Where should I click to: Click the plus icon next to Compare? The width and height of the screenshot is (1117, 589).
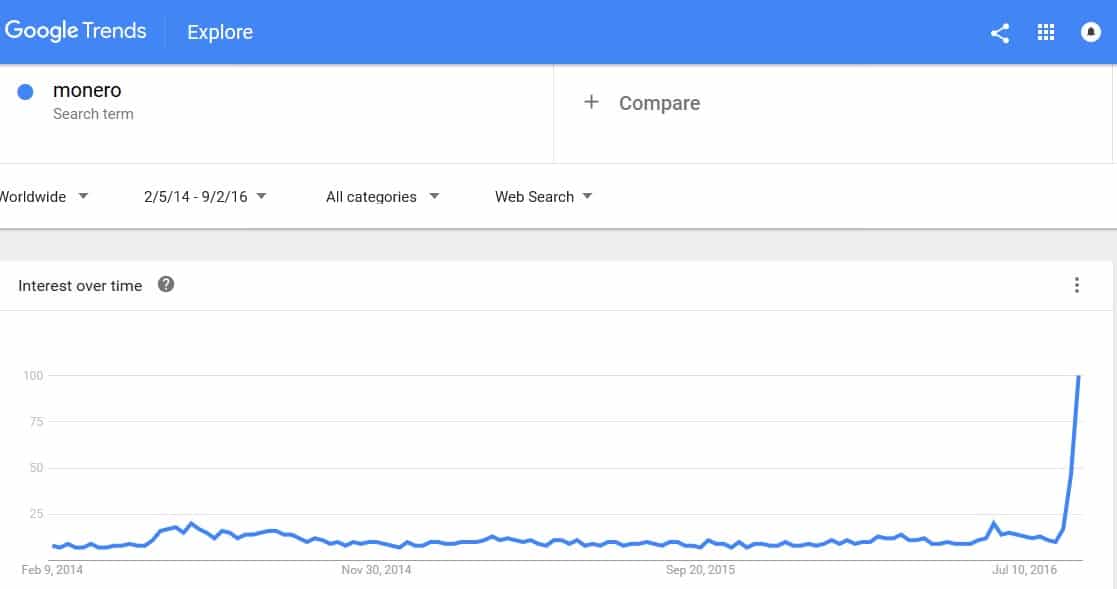point(591,102)
